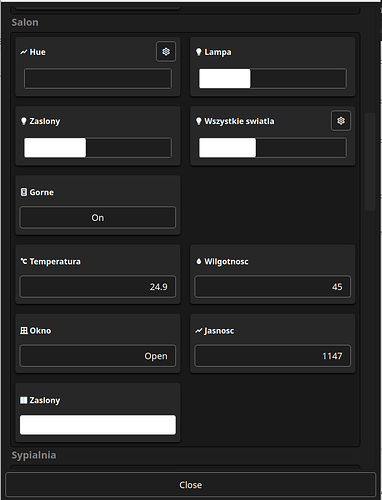The image size is (382, 500).
Task: Adjust the Wszystkie swiatla brightness slider
Action: pyautogui.click(x=273, y=148)
